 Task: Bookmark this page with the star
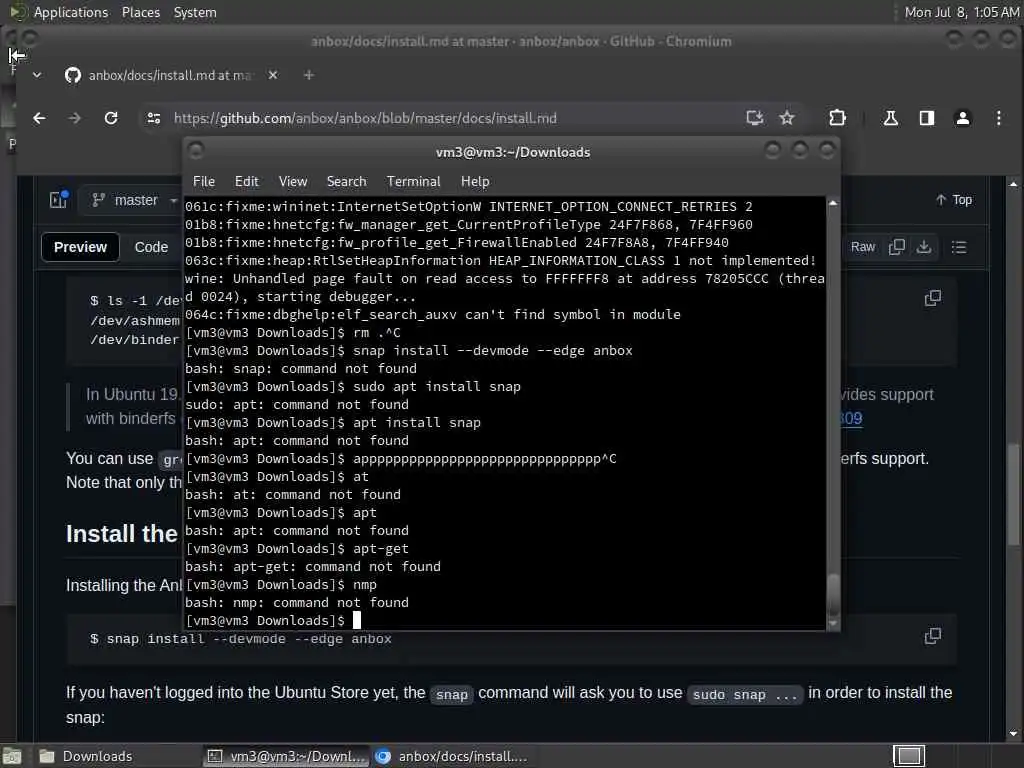(787, 118)
